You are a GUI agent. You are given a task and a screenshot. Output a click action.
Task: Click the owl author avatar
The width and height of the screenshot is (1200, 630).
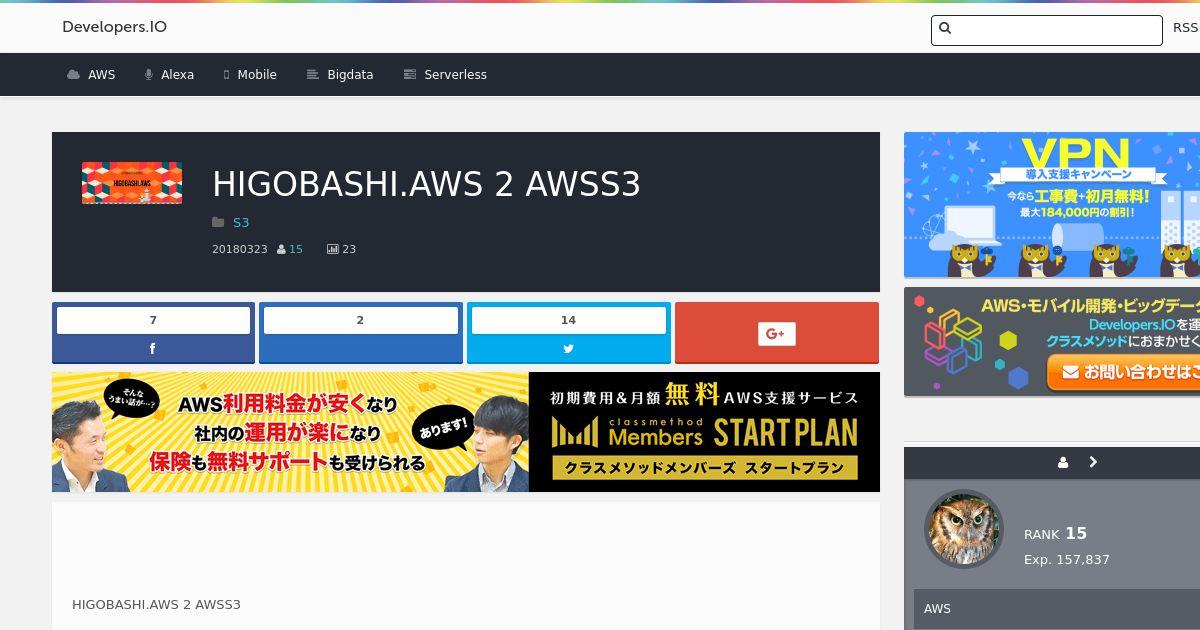tap(963, 529)
